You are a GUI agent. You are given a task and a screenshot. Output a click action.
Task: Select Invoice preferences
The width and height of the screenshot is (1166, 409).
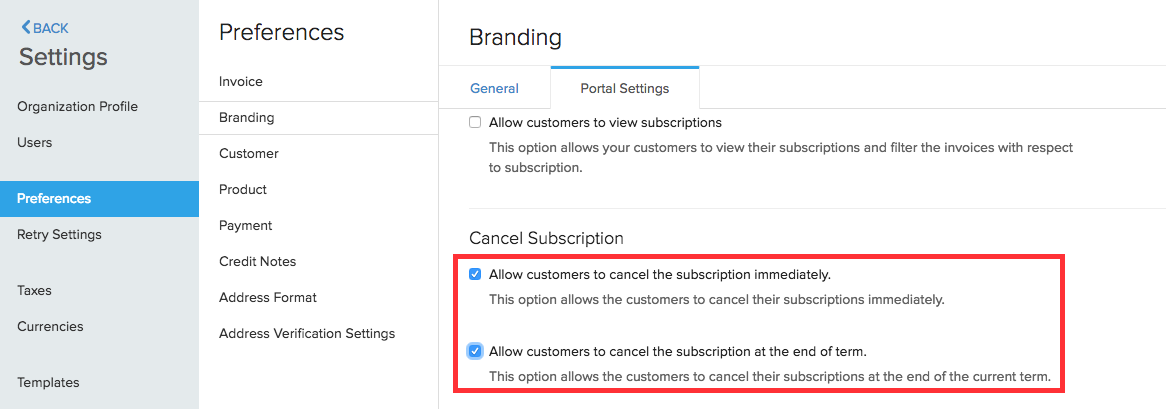241,82
